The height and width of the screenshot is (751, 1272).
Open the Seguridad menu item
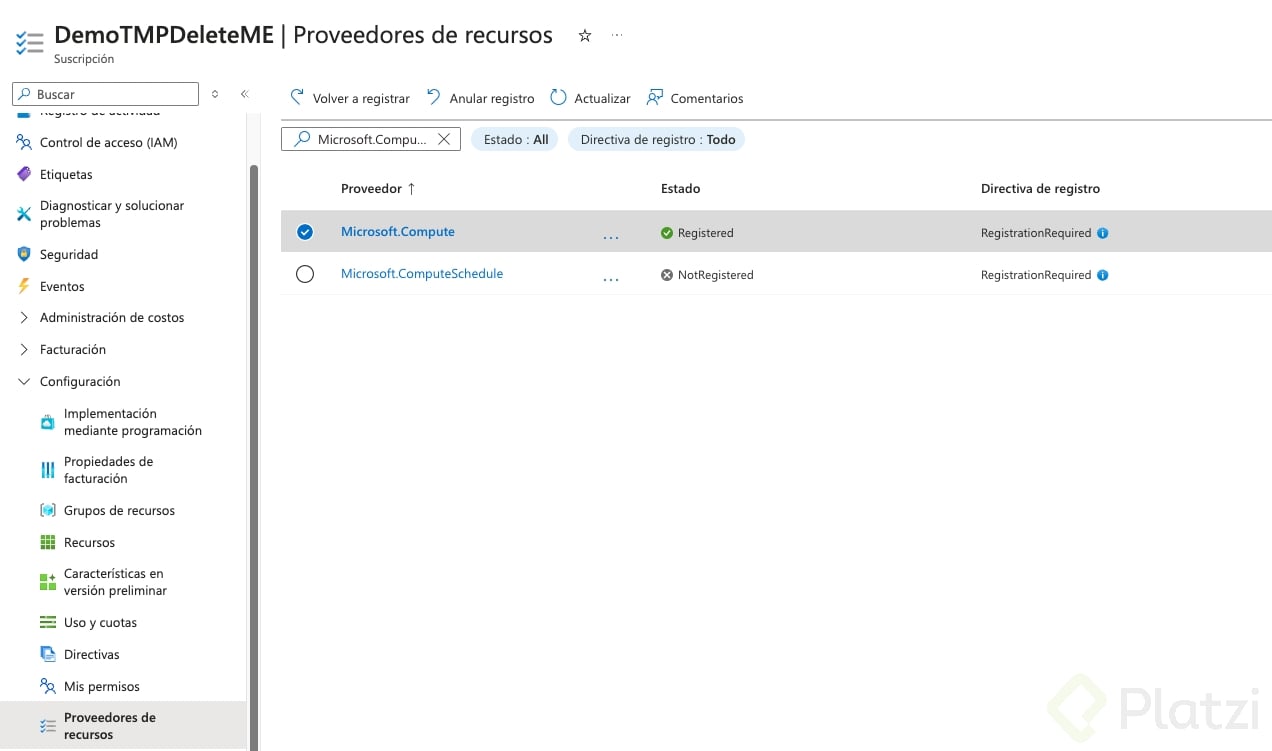pyautogui.click(x=69, y=254)
